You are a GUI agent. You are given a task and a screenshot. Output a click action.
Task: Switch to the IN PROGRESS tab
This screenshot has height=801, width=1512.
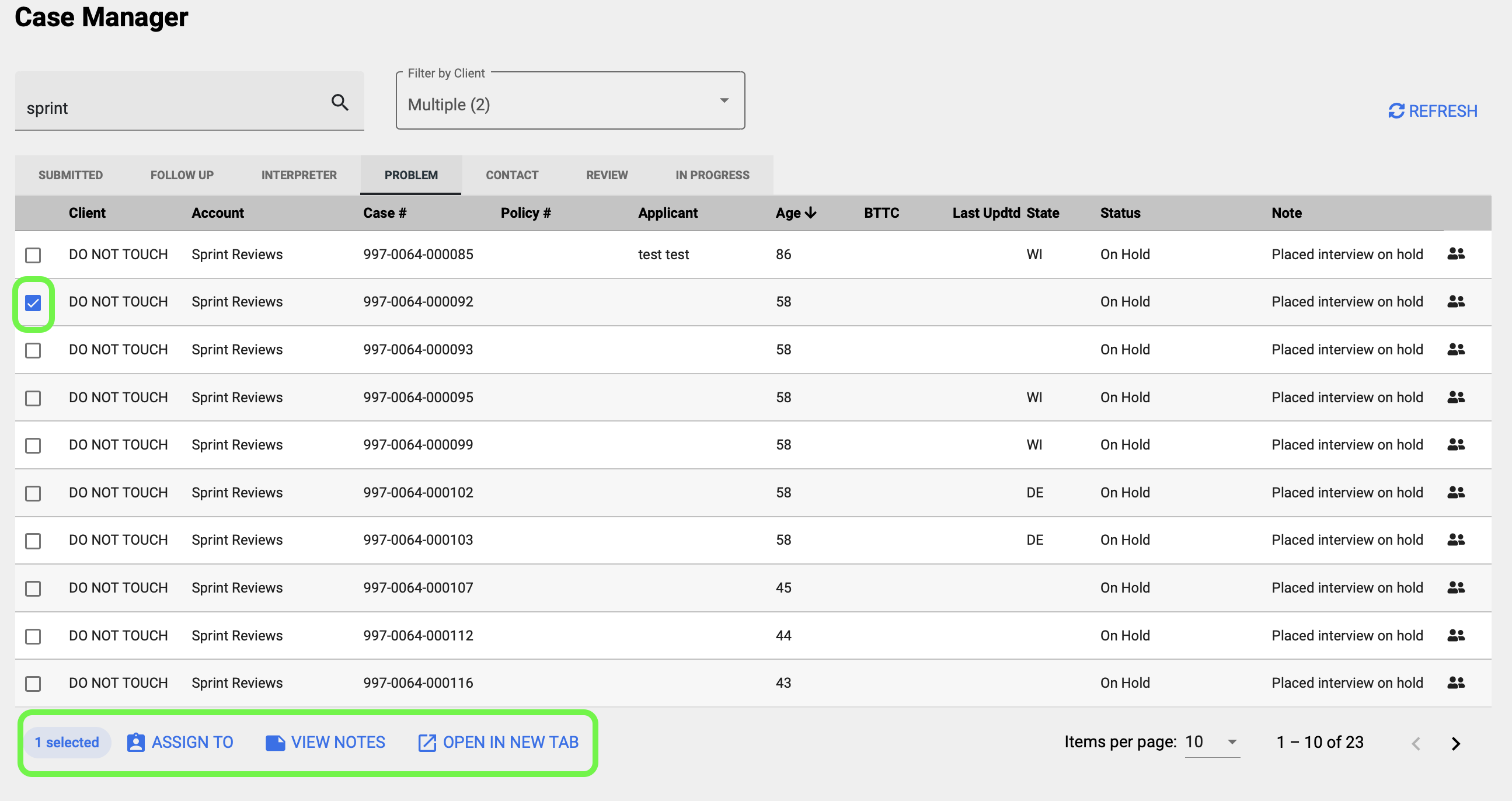(x=712, y=175)
